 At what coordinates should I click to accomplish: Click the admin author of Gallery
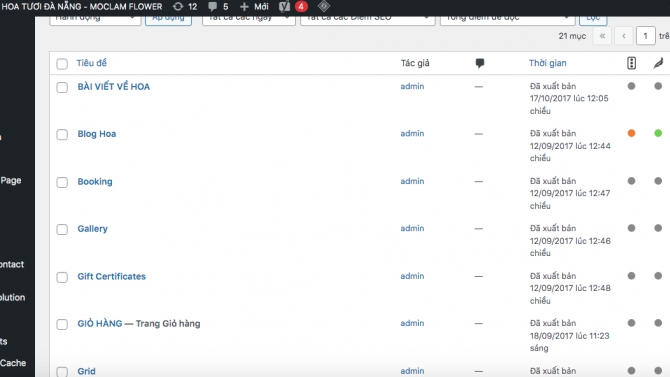pyautogui.click(x=412, y=228)
